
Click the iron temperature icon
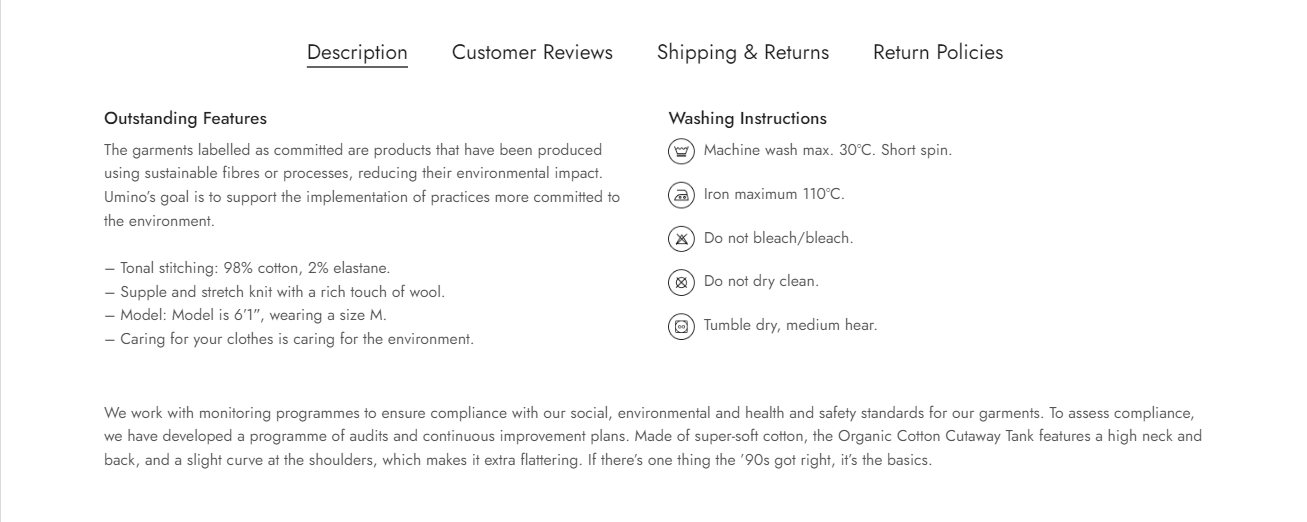pyautogui.click(x=681, y=195)
